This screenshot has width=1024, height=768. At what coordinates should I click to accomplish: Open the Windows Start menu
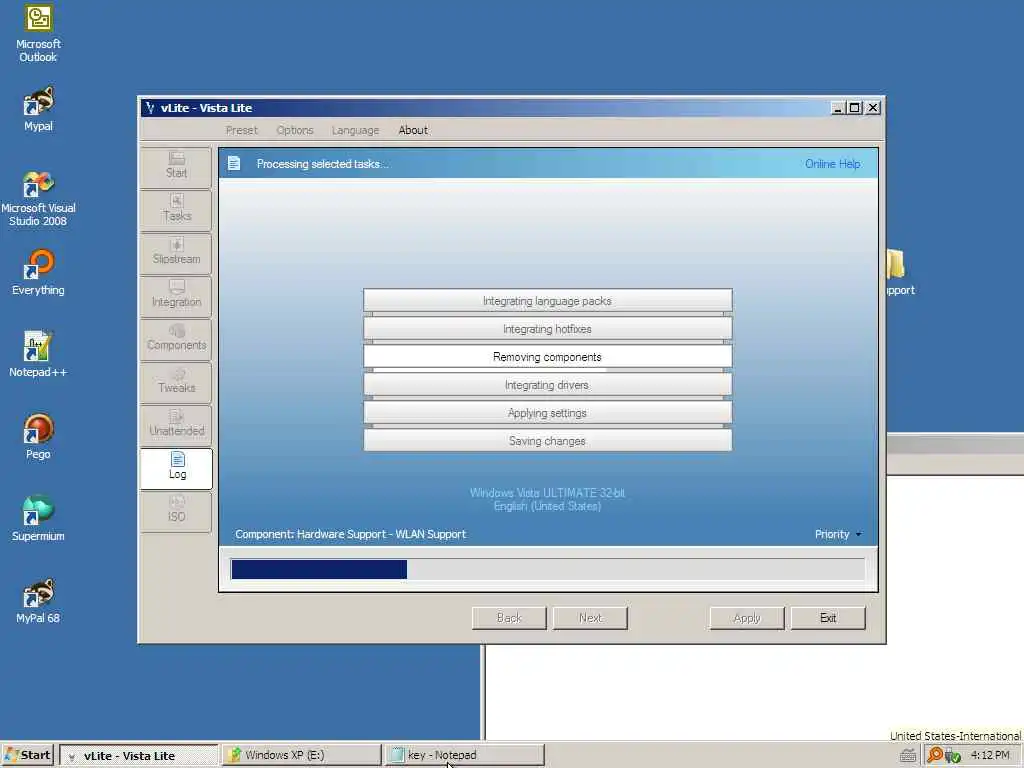click(x=27, y=755)
